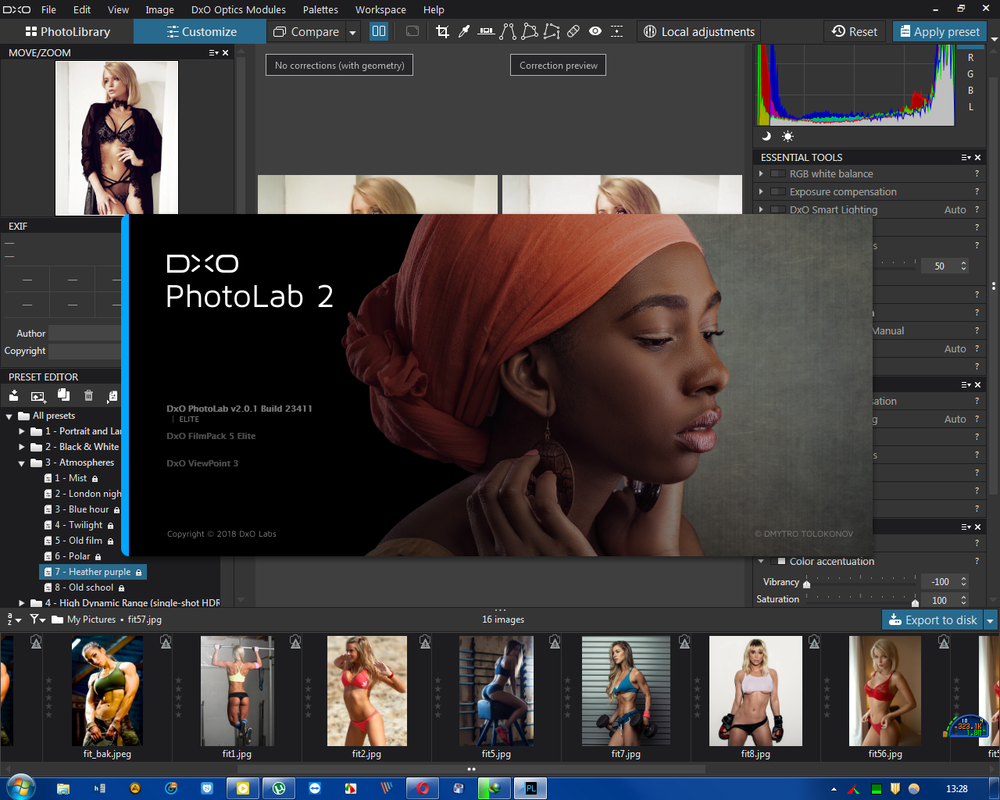
Task: Toggle the Color accentuation correction
Action: click(x=777, y=561)
